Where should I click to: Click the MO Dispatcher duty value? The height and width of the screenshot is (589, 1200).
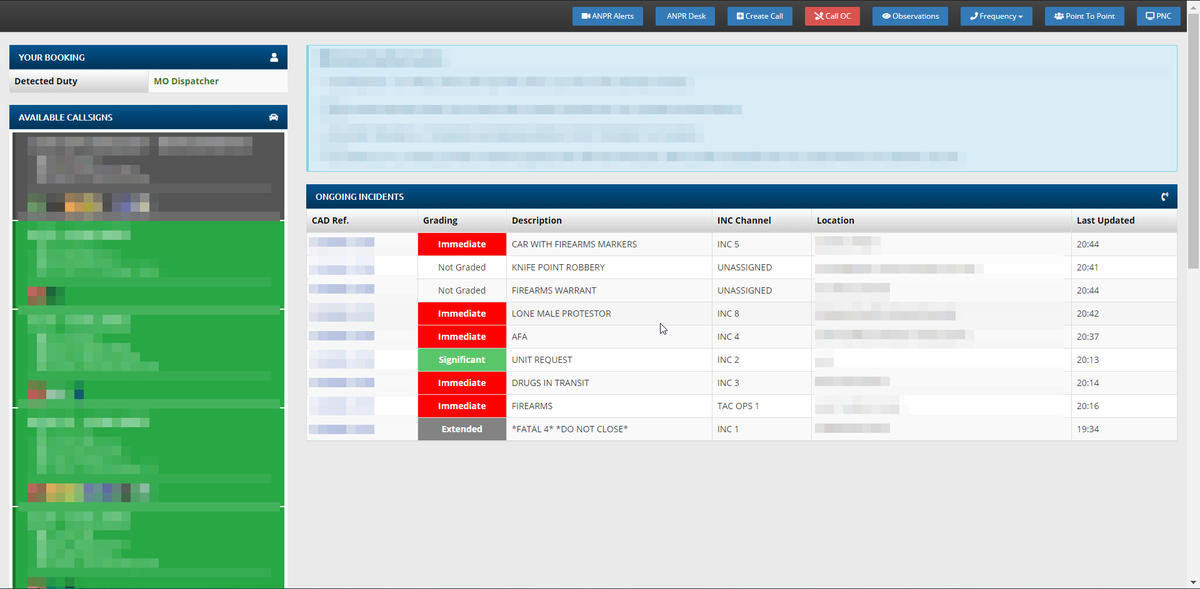click(186, 81)
